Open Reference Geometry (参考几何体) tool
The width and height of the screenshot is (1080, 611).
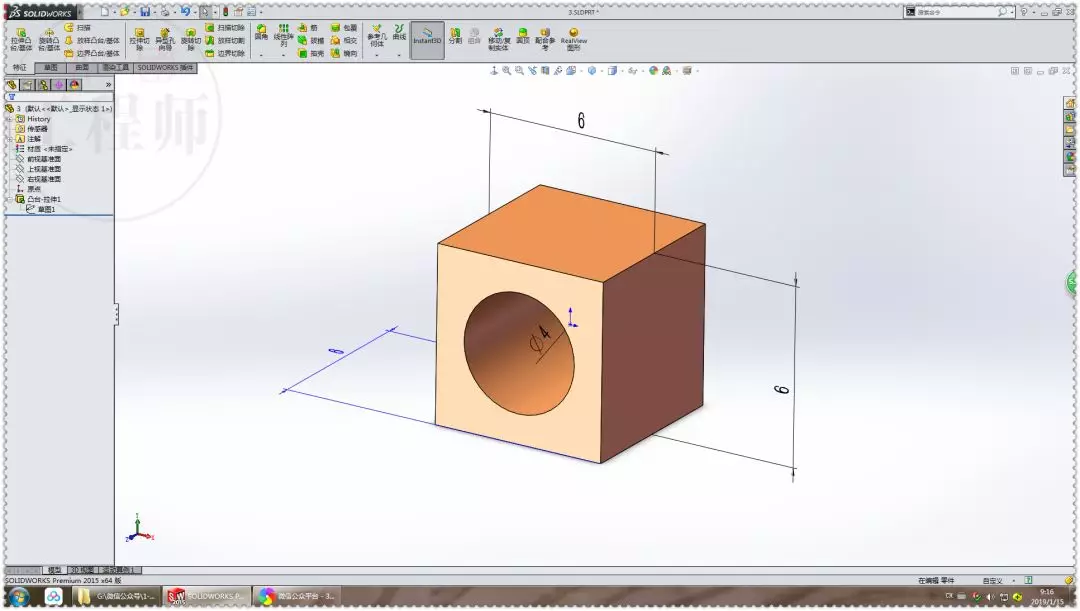(x=377, y=36)
